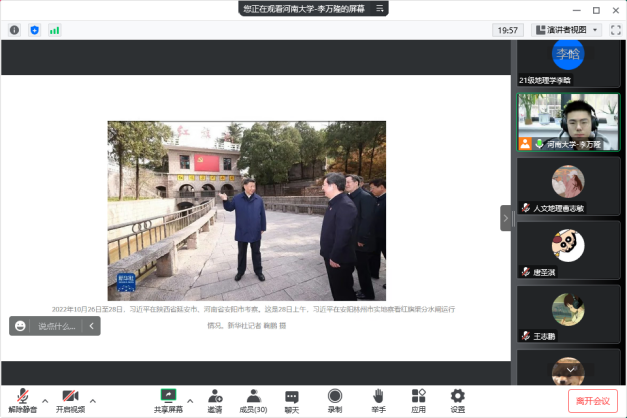Click the meeting info icon at top left

click(x=14, y=30)
